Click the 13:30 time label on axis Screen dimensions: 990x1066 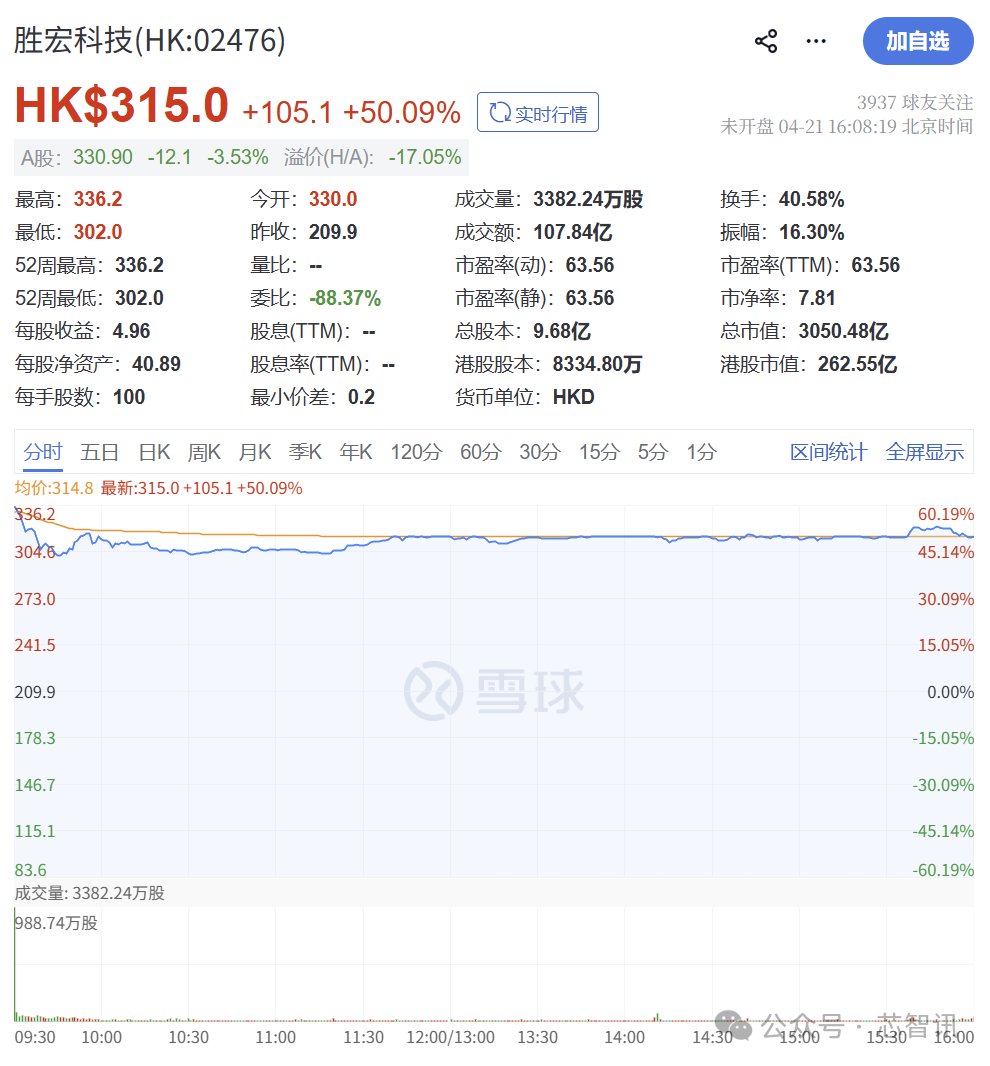pyautogui.click(x=537, y=1037)
